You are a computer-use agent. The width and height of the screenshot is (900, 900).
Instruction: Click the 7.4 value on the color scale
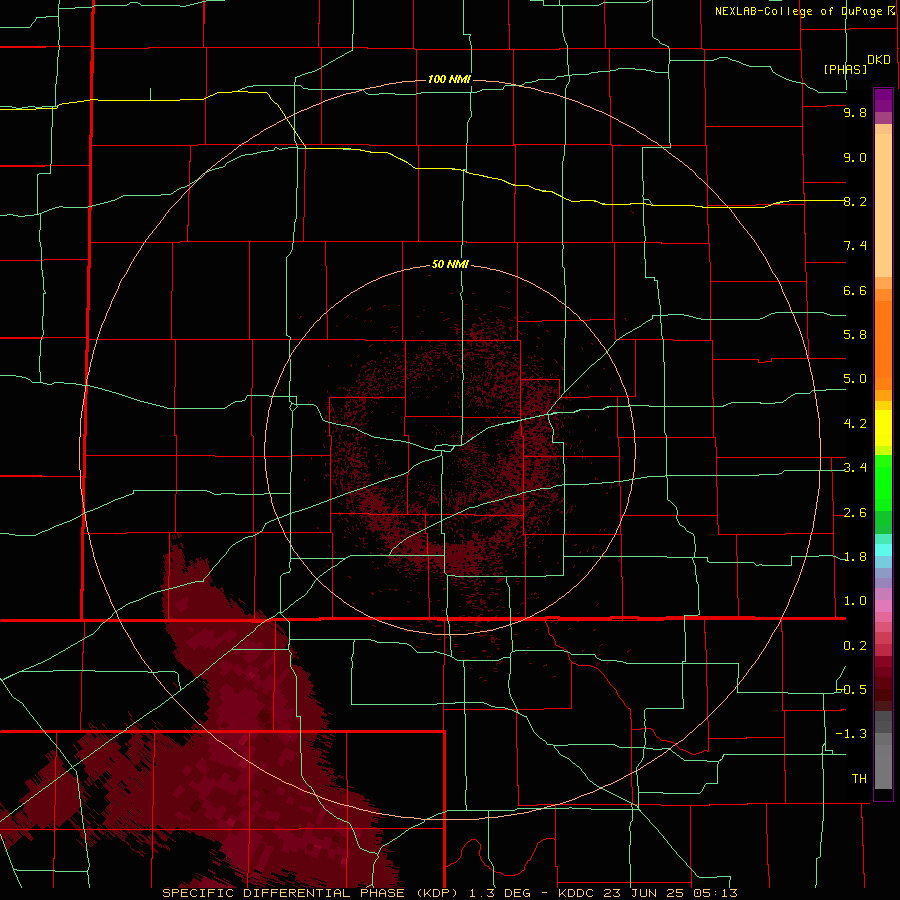[x=855, y=246]
